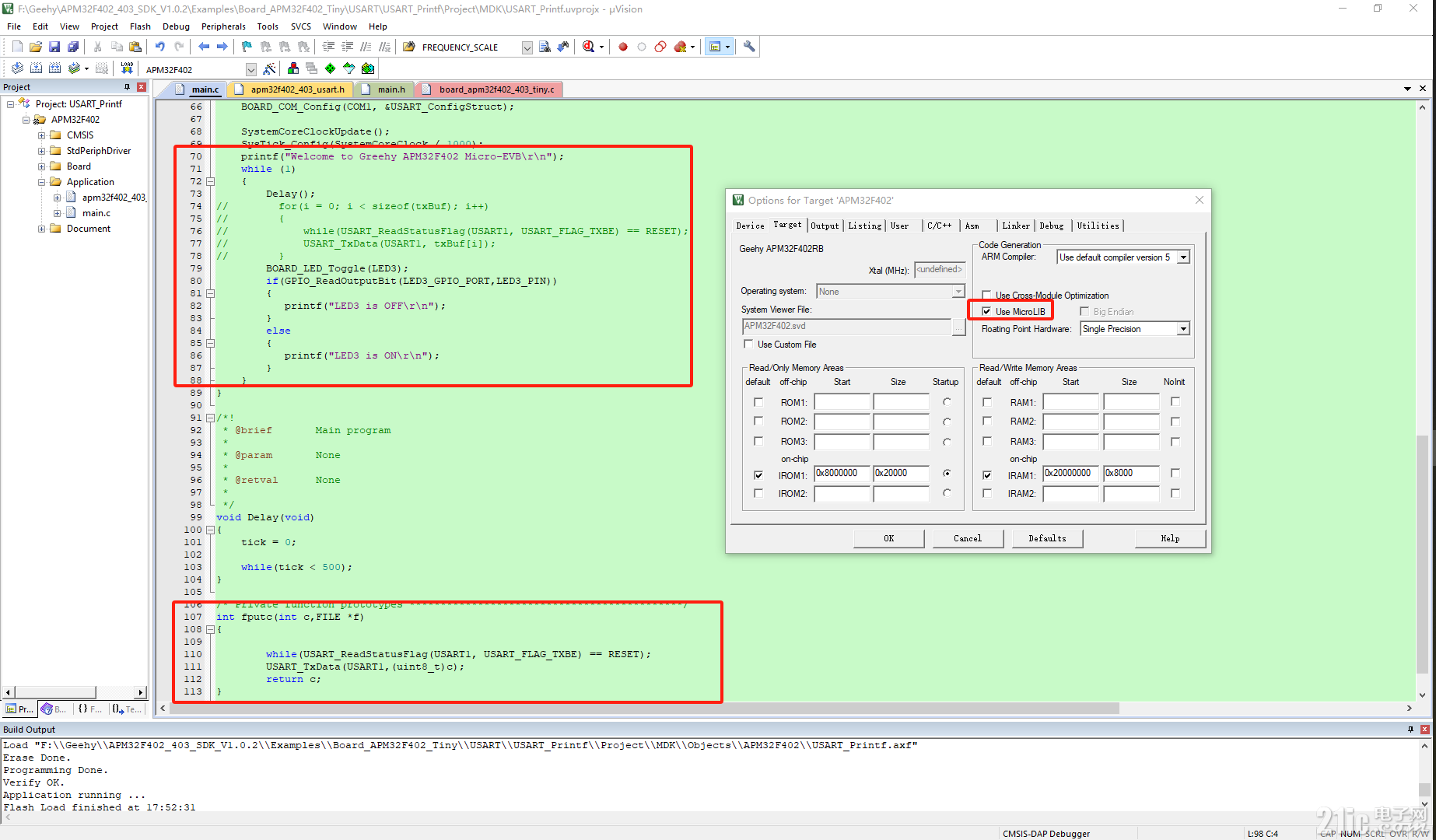Expand the CMSIS group in project tree
1436x840 pixels.
[41, 135]
